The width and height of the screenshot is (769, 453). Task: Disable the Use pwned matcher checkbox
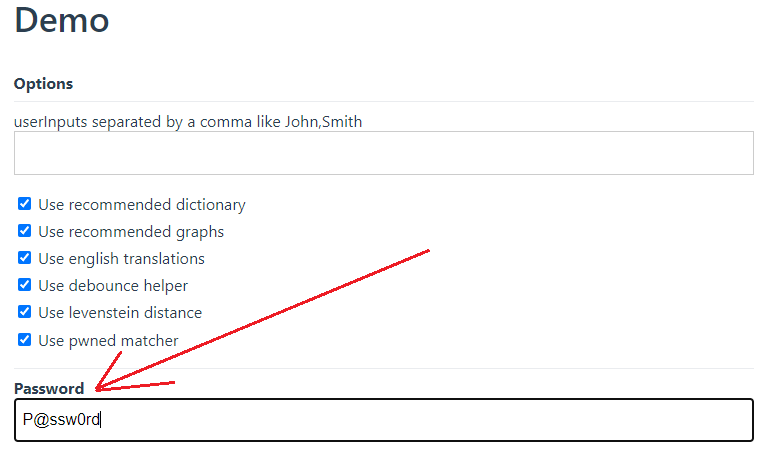point(25,340)
